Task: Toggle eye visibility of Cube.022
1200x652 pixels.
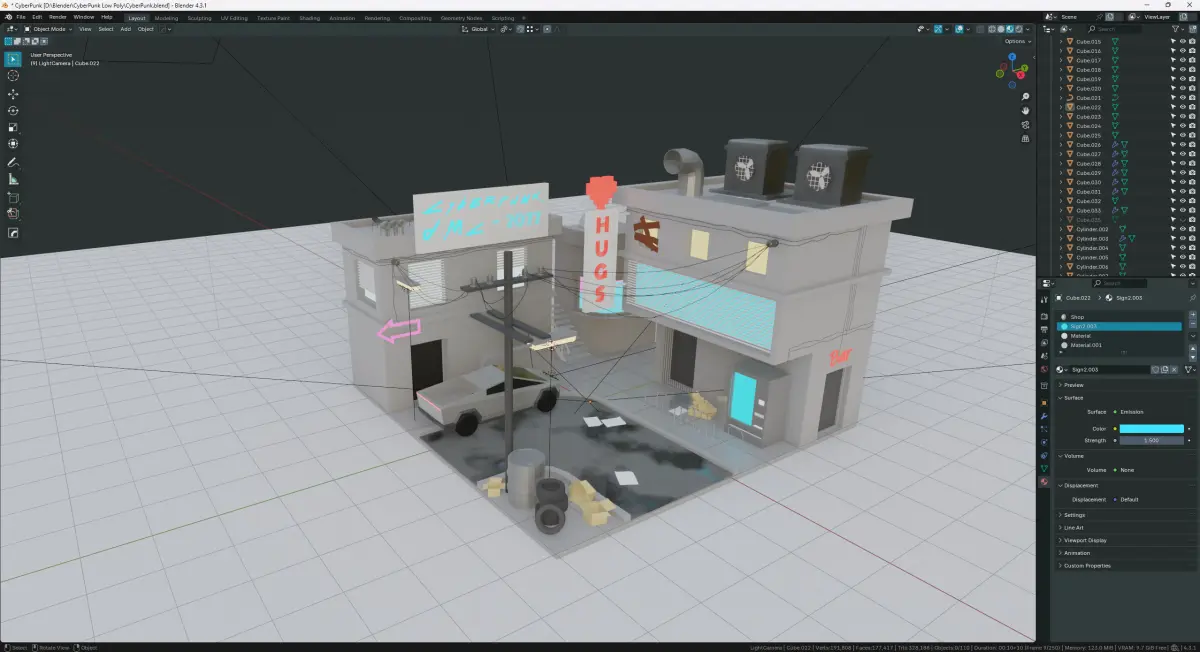Action: (1183, 107)
